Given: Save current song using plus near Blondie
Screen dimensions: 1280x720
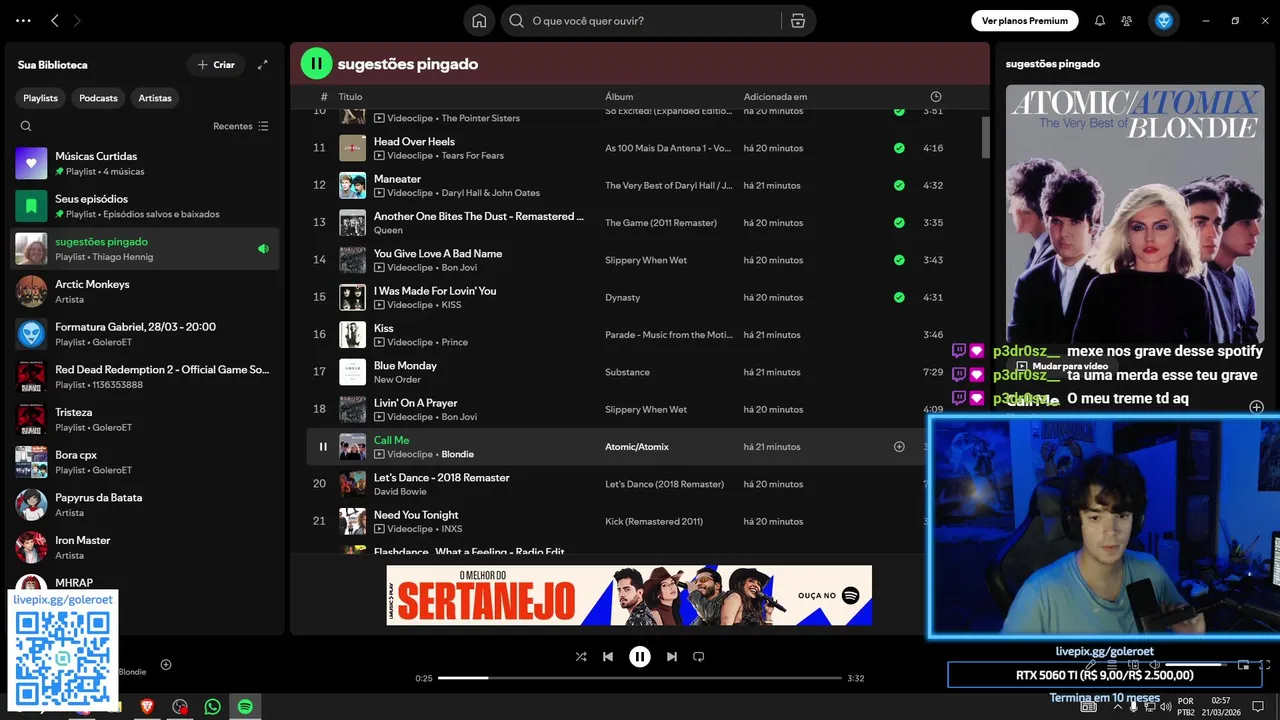Looking at the screenshot, I should [x=166, y=665].
